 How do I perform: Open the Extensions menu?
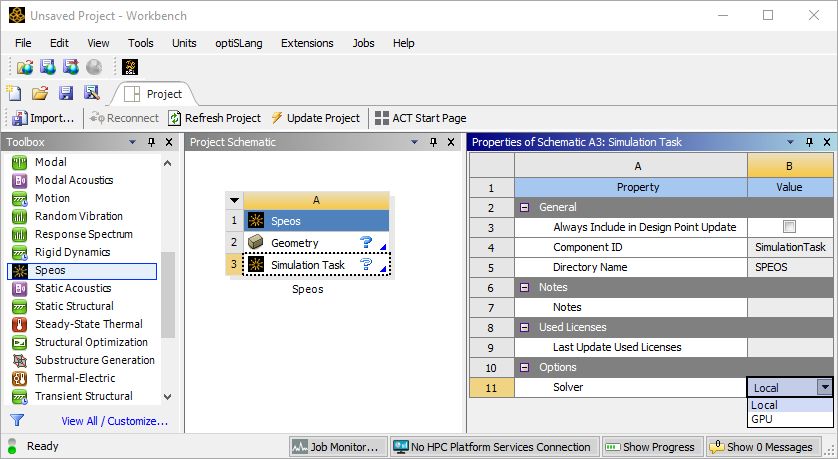click(307, 43)
